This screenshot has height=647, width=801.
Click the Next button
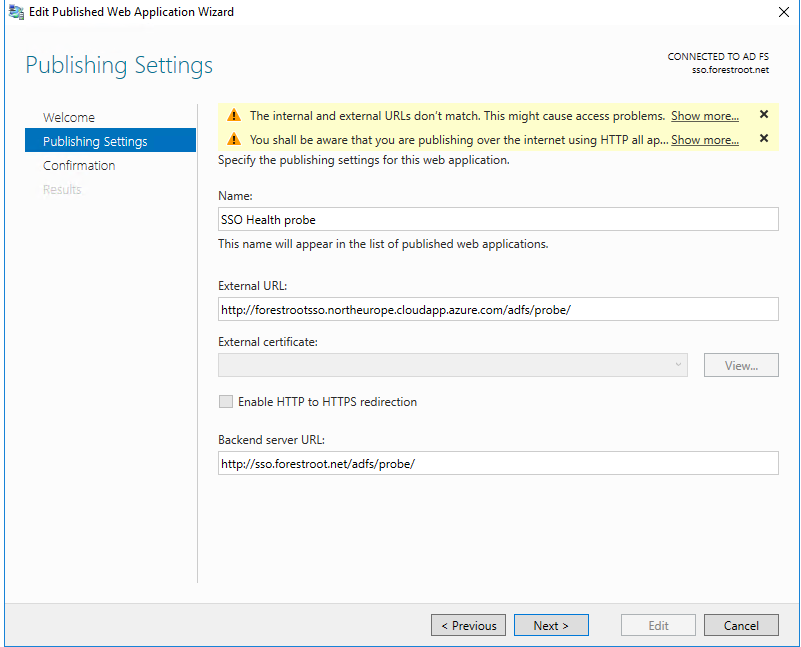pos(551,625)
